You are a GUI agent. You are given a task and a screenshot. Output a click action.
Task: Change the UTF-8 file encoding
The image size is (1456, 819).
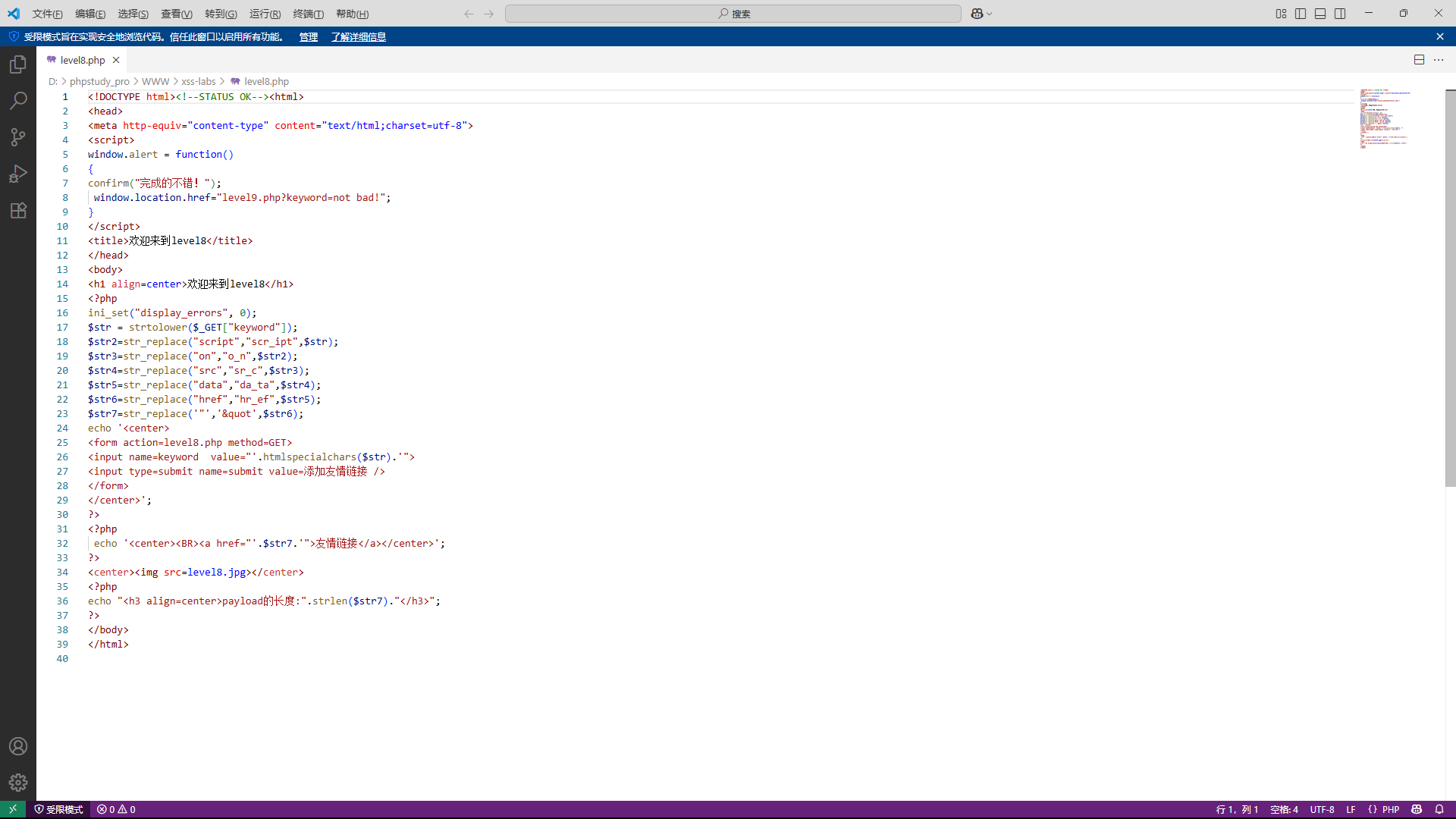1322,809
